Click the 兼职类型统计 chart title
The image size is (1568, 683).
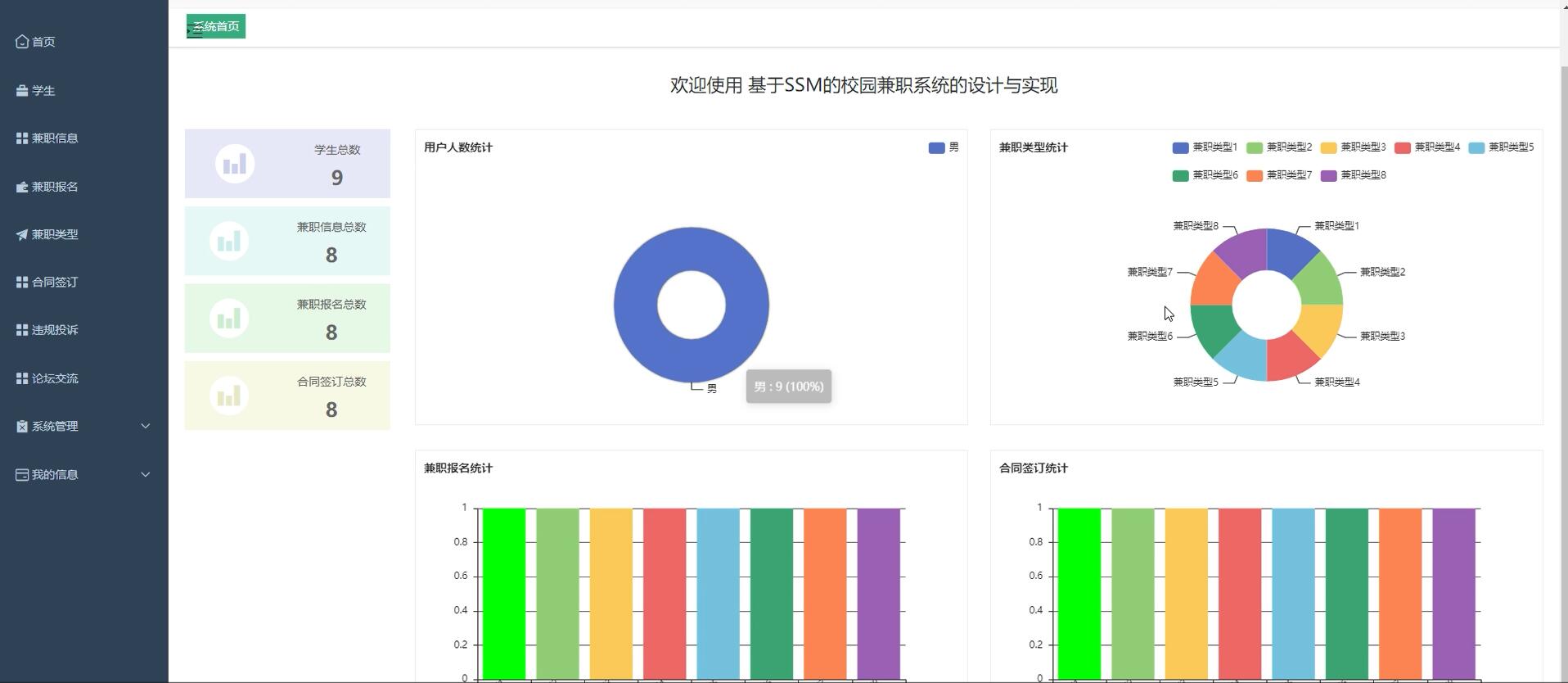click(x=1034, y=147)
